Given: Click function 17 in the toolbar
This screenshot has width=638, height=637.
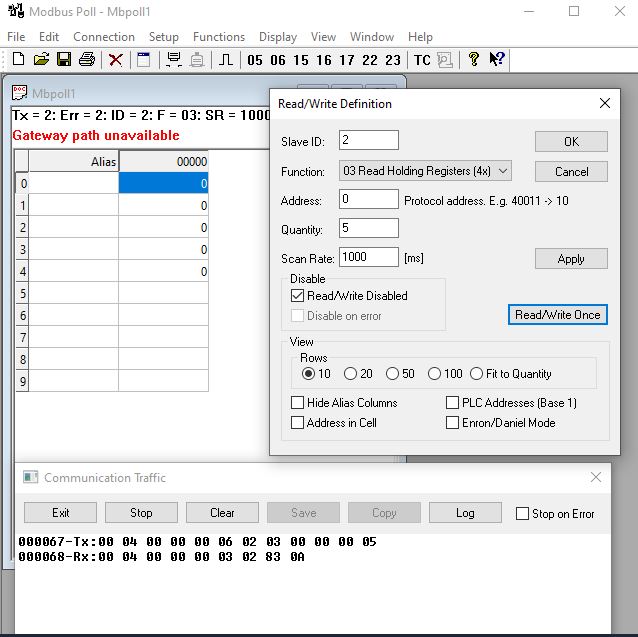Looking at the screenshot, I should (347, 60).
